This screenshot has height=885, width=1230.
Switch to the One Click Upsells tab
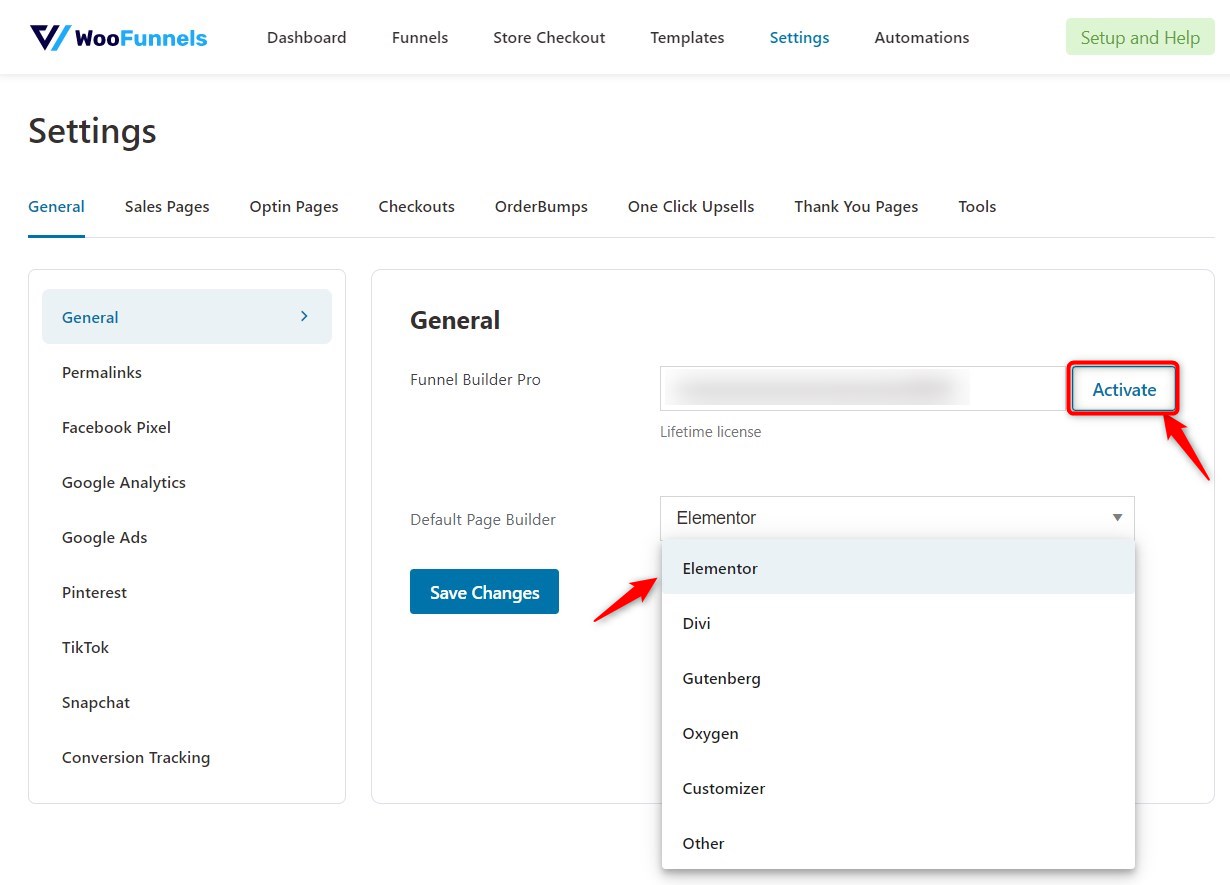point(691,207)
